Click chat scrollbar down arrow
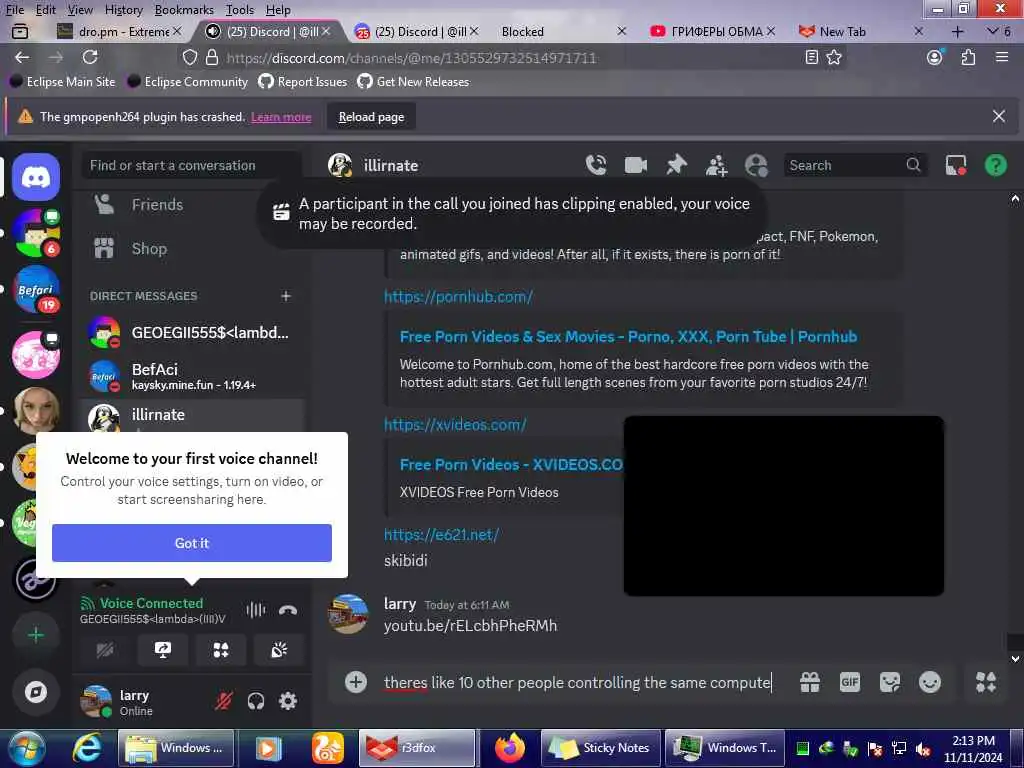 pyautogui.click(x=1015, y=659)
